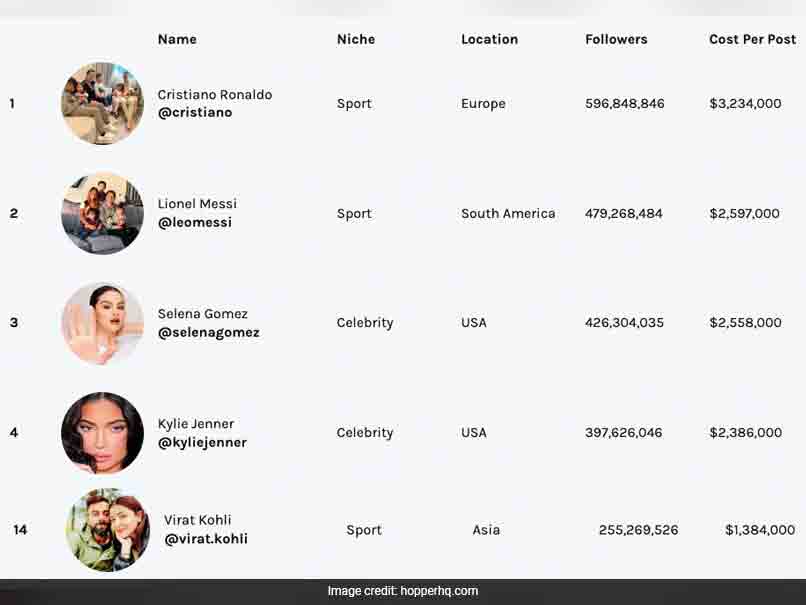Screen dimensions: 806x605
Task: Open the @leomessi handle link
Action: [x=195, y=223]
